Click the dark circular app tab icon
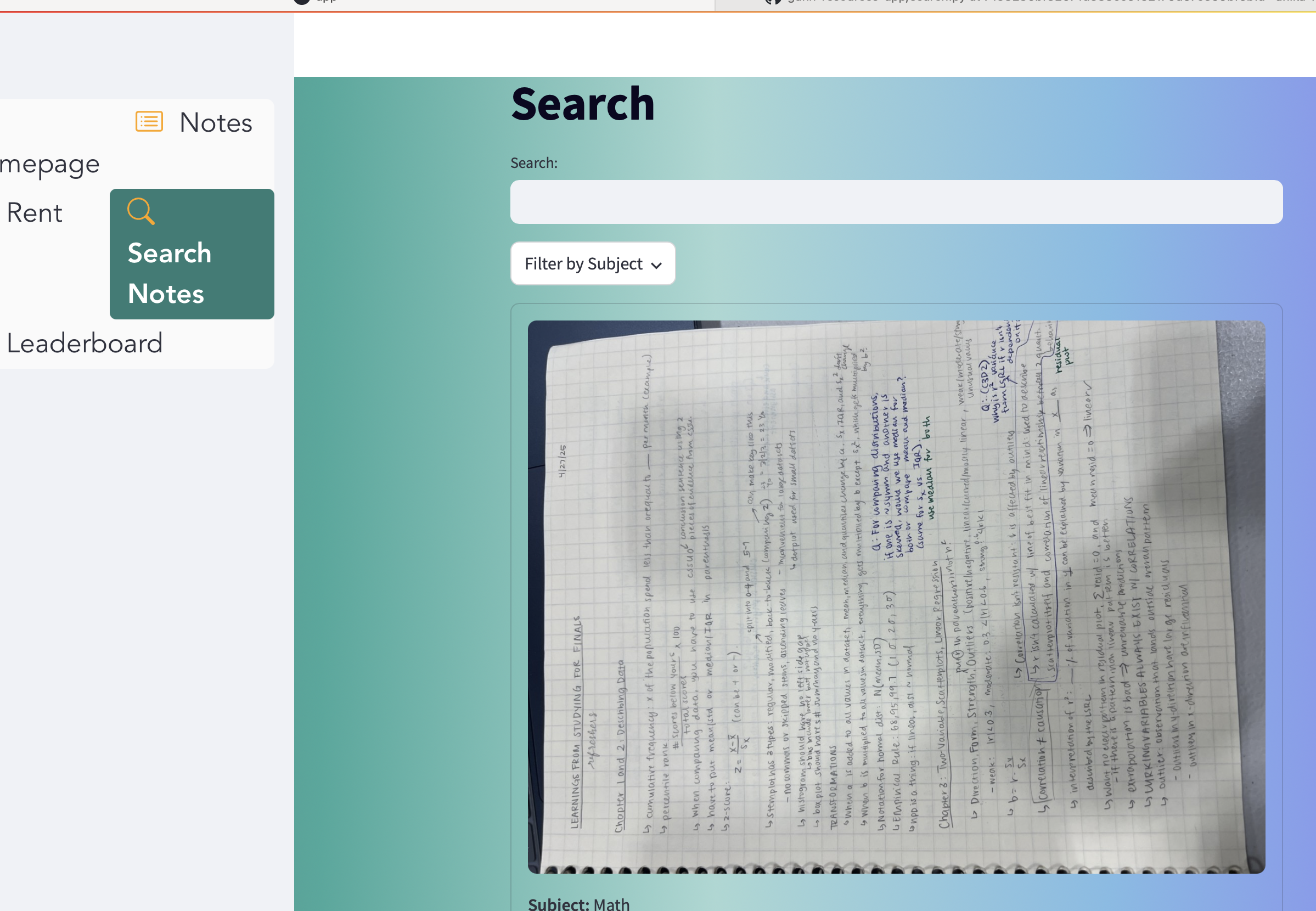Screen dimensions: 1316x911 pos(302,2)
